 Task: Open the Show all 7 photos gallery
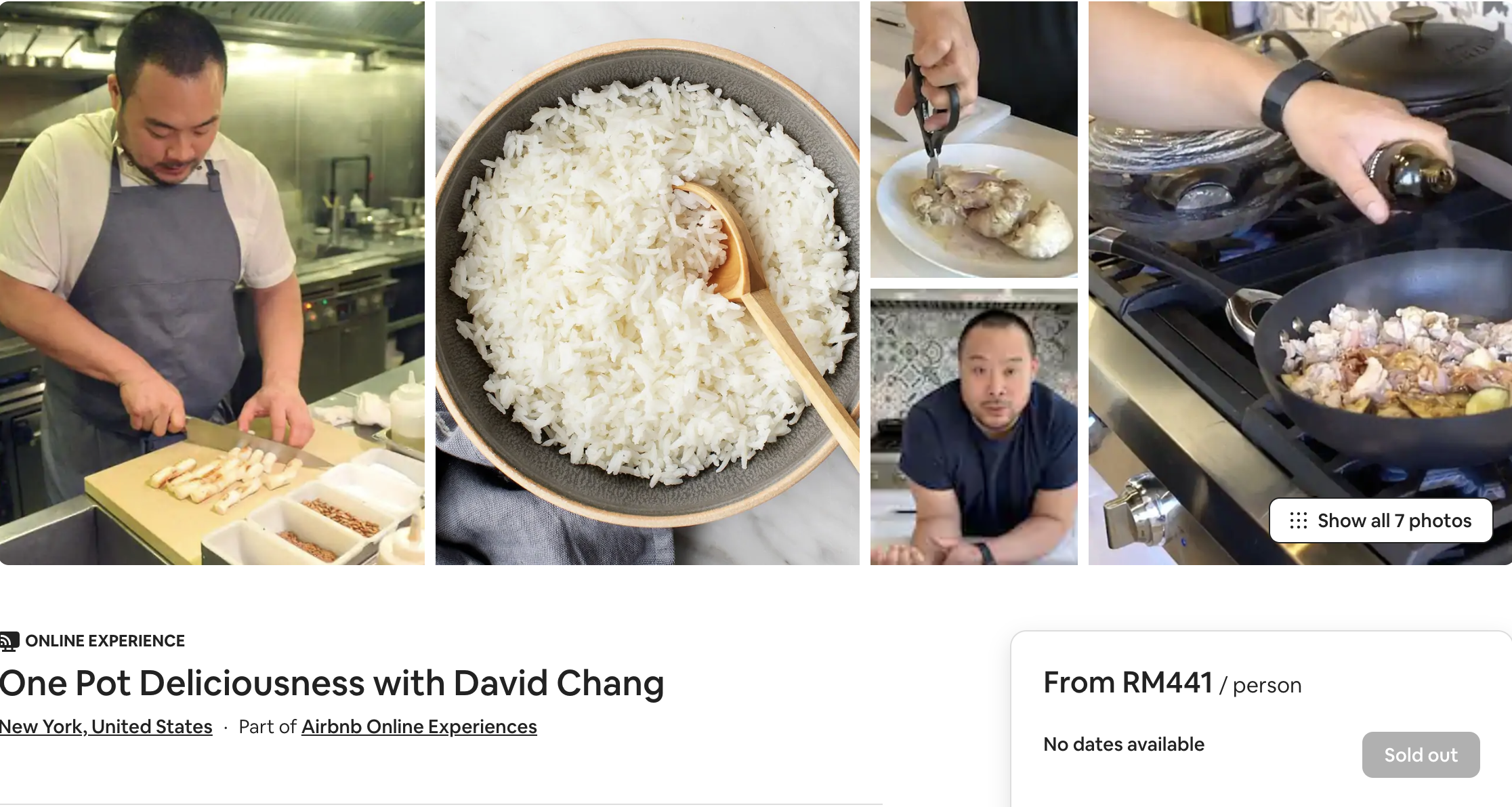pyautogui.click(x=1381, y=520)
